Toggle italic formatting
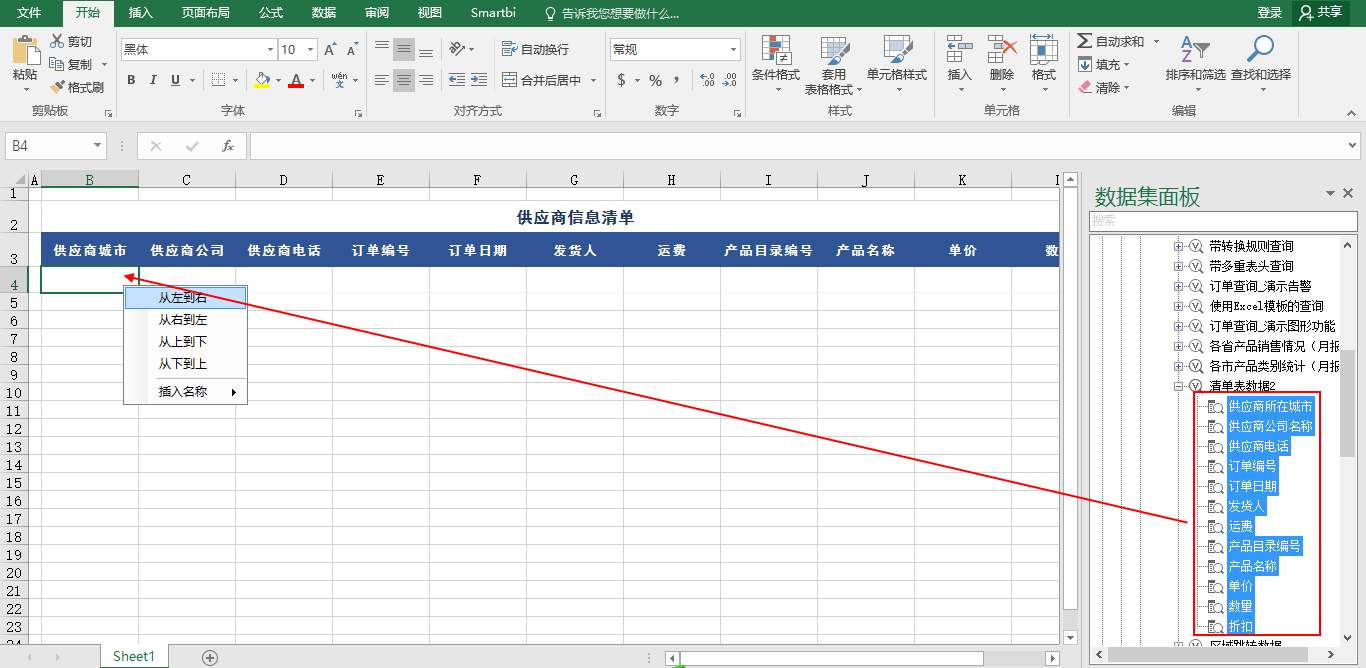1366x668 pixels. point(153,80)
